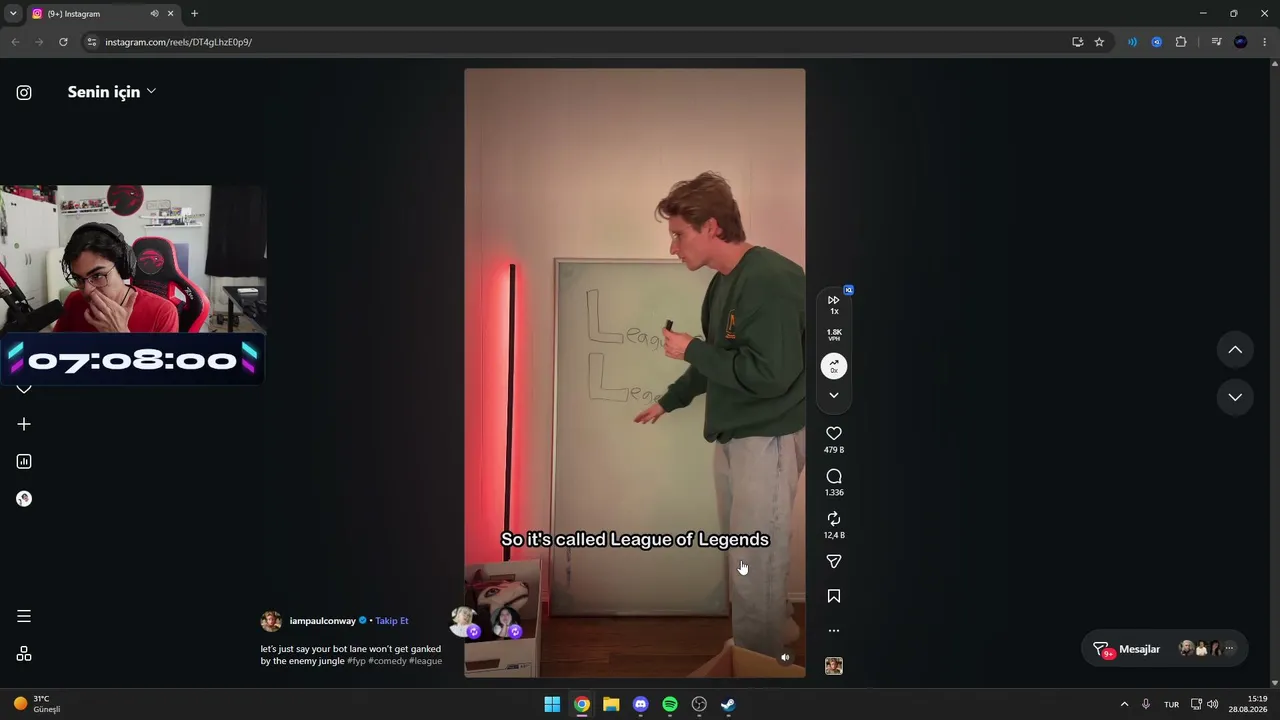Click the white 0x trending button
This screenshot has height=720, width=1280.
[x=834, y=367]
